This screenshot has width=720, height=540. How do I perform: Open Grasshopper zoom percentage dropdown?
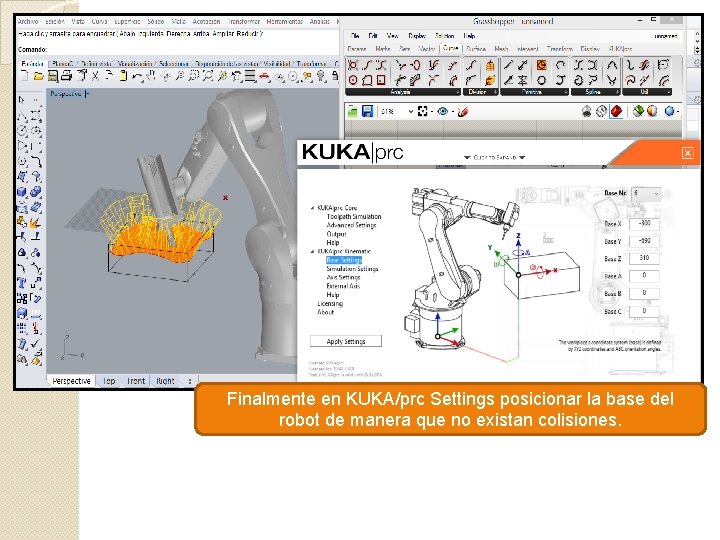pyautogui.click(x=411, y=112)
